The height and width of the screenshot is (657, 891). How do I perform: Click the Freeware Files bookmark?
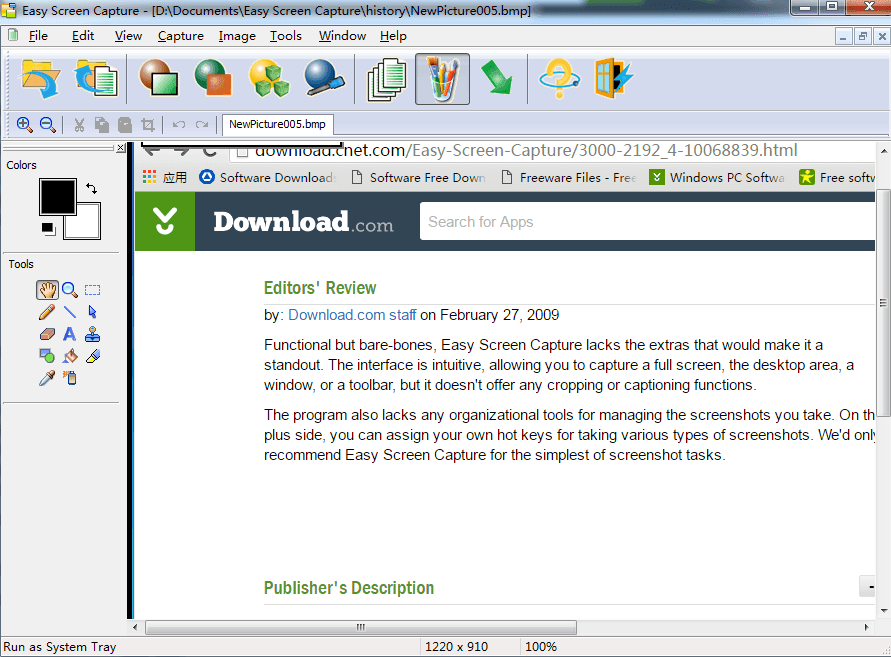click(x=569, y=177)
